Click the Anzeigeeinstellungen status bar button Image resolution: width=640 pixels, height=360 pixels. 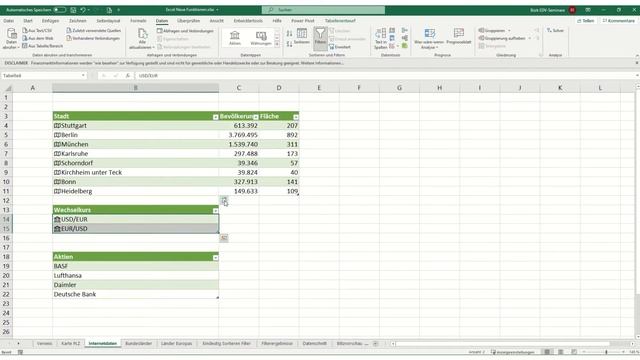point(513,352)
